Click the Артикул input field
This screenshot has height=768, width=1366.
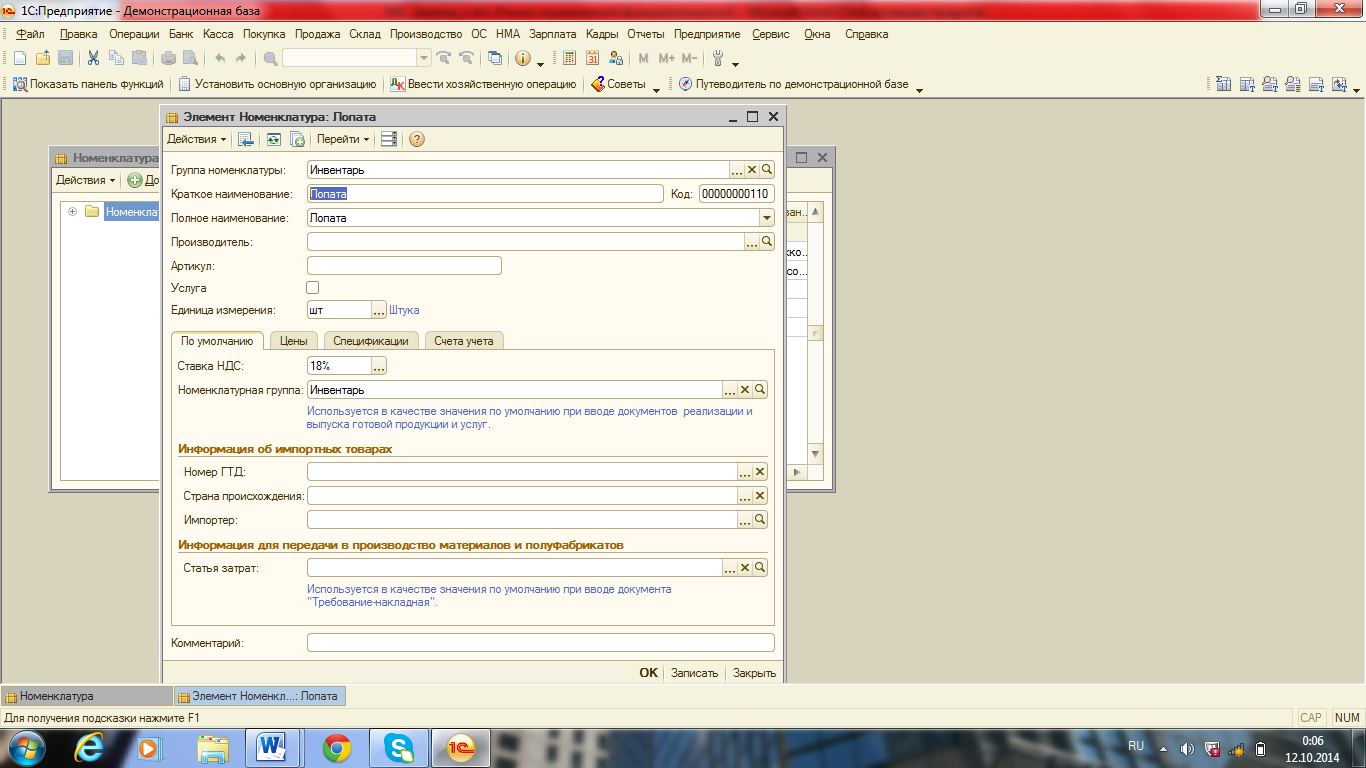(x=404, y=266)
